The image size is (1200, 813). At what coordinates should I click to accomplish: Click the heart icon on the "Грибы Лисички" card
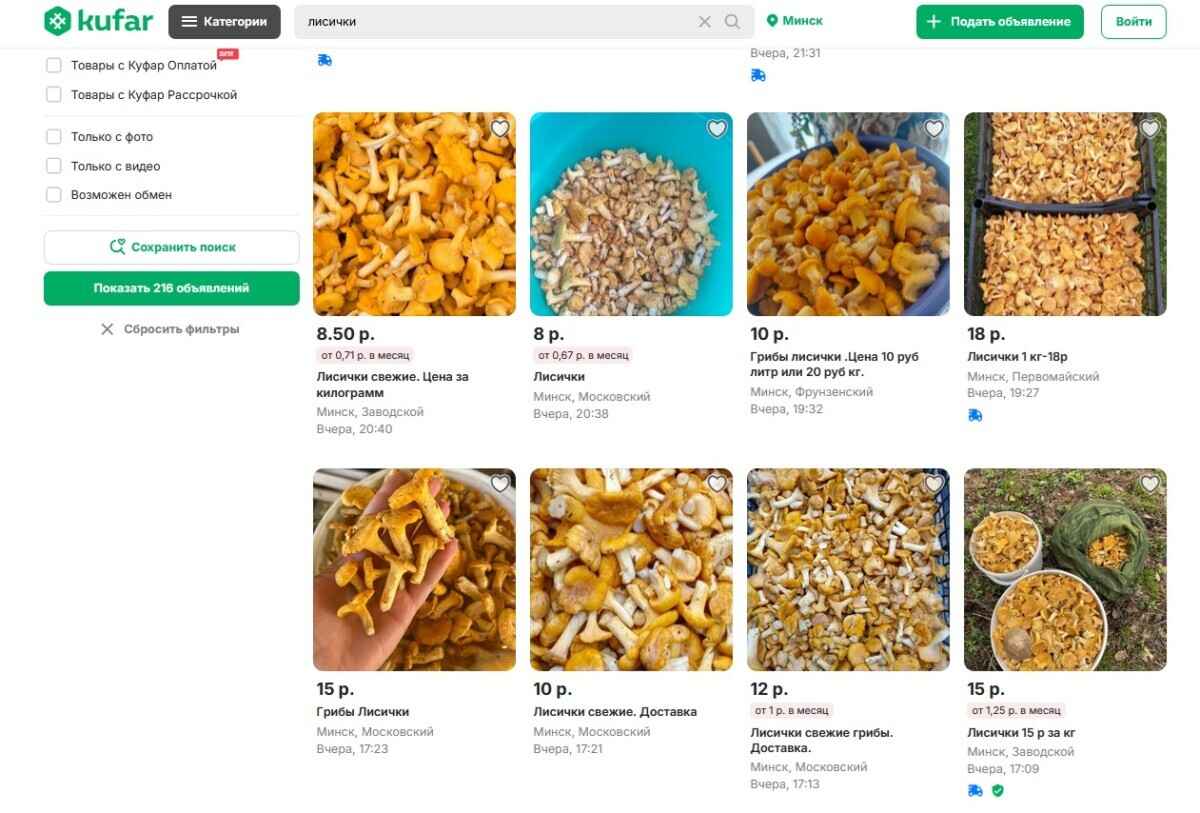499,483
